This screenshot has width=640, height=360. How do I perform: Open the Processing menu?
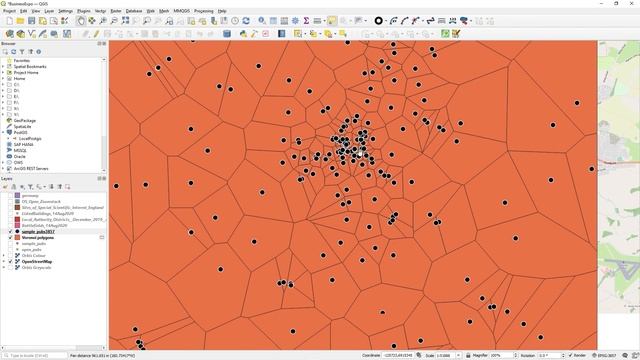pyautogui.click(x=204, y=11)
